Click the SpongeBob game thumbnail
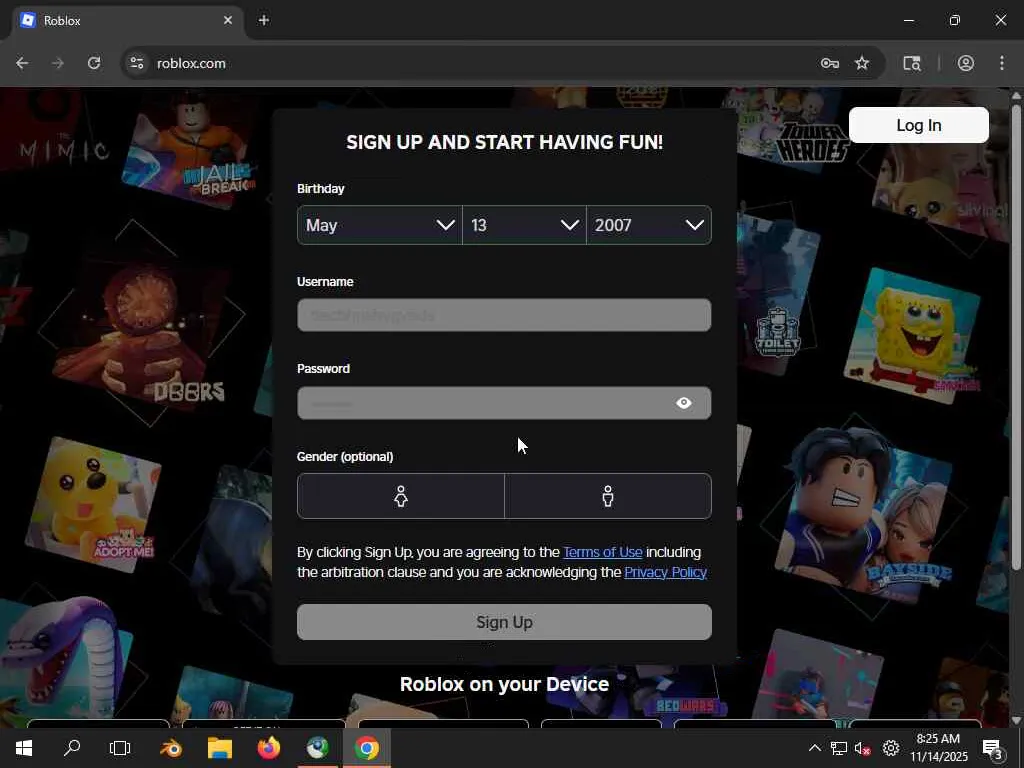Screen dimensions: 1024x768 point(912,335)
